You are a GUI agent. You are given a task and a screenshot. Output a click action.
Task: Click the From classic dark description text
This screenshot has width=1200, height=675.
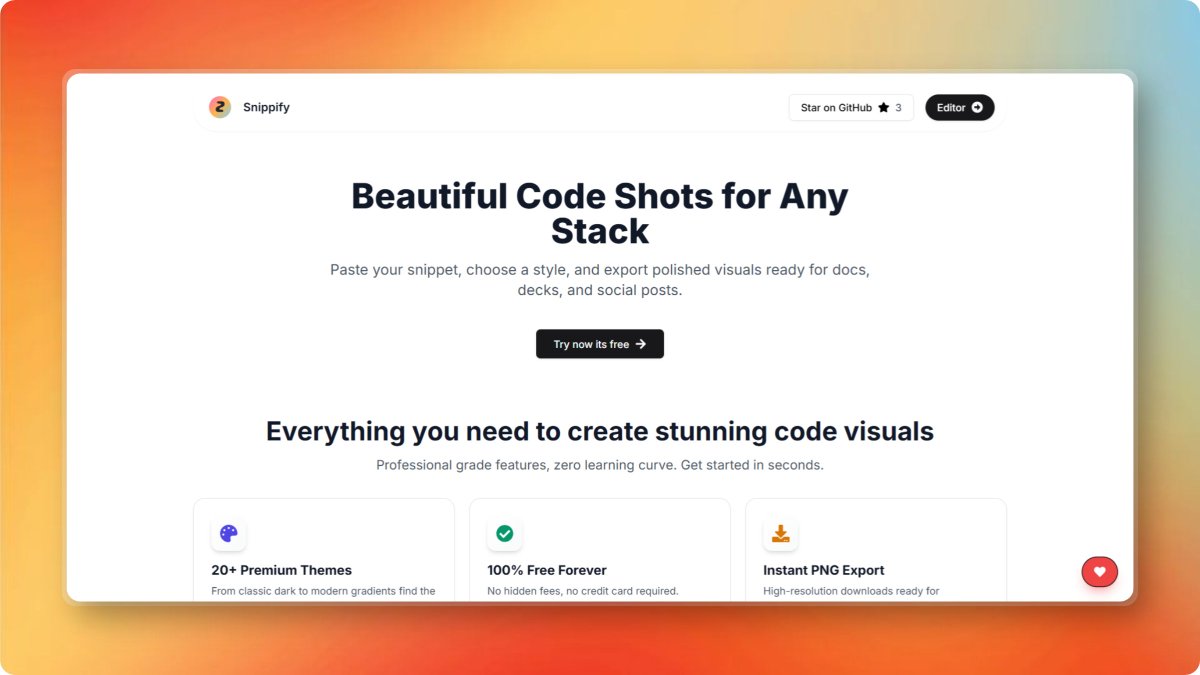click(323, 591)
